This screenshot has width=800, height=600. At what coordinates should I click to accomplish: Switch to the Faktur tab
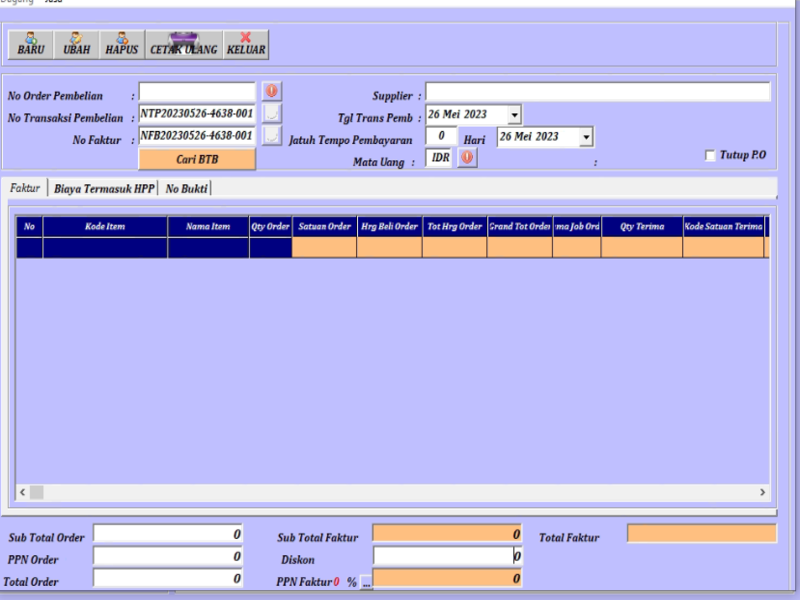pyautogui.click(x=24, y=188)
